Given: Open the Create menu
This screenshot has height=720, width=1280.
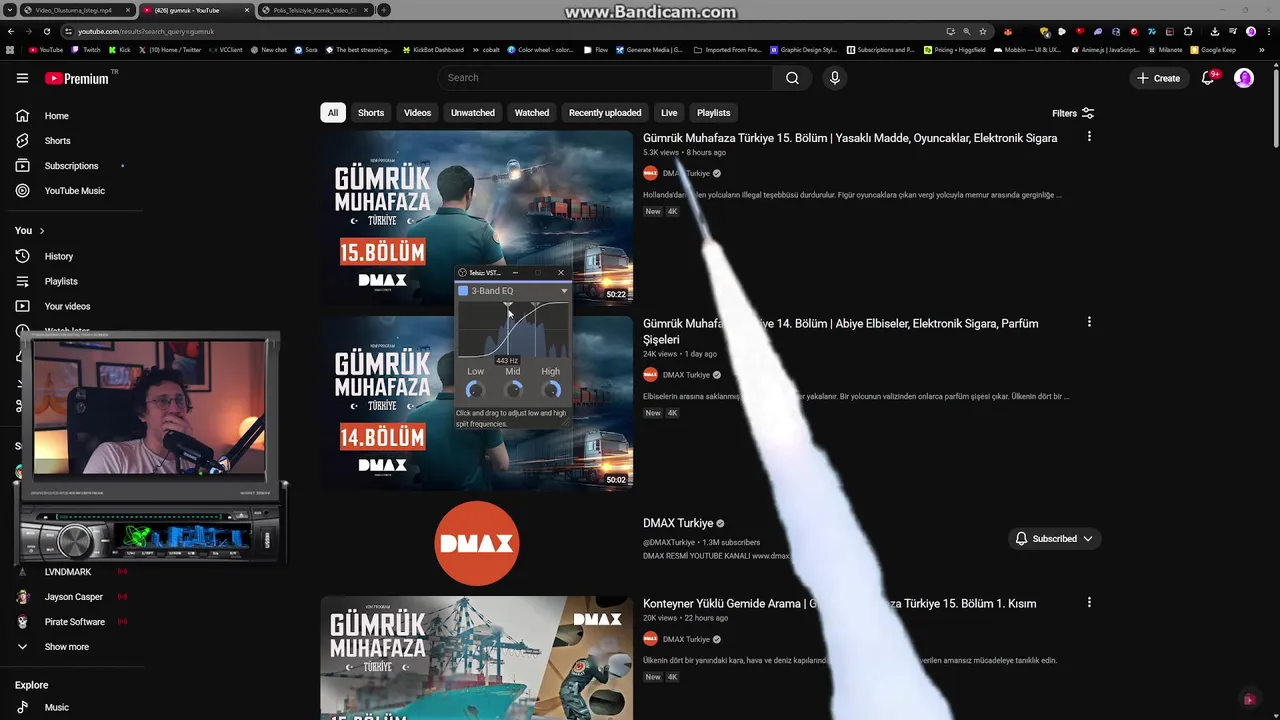Looking at the screenshot, I should (1158, 78).
